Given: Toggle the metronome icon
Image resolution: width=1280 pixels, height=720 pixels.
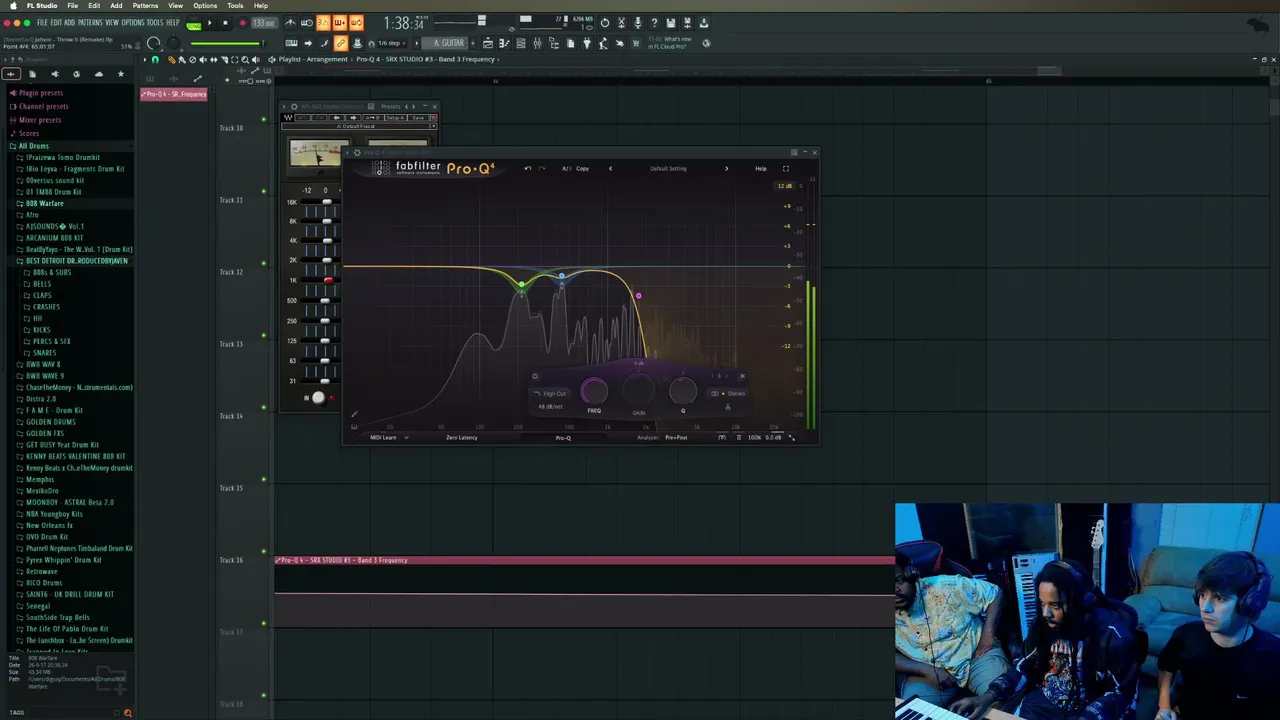Looking at the screenshot, I should [x=290, y=23].
